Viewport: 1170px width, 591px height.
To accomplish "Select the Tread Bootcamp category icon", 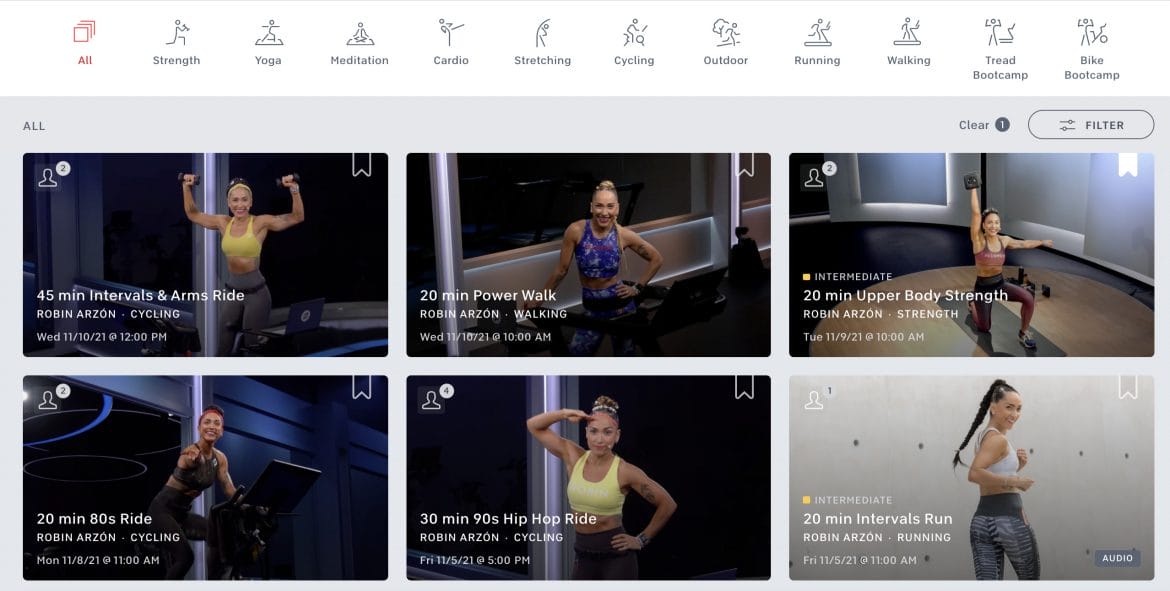I will point(1000,33).
